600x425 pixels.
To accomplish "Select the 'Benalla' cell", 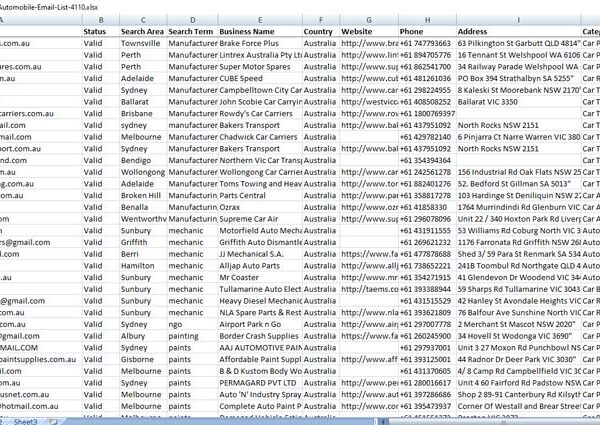I will click(143, 207).
